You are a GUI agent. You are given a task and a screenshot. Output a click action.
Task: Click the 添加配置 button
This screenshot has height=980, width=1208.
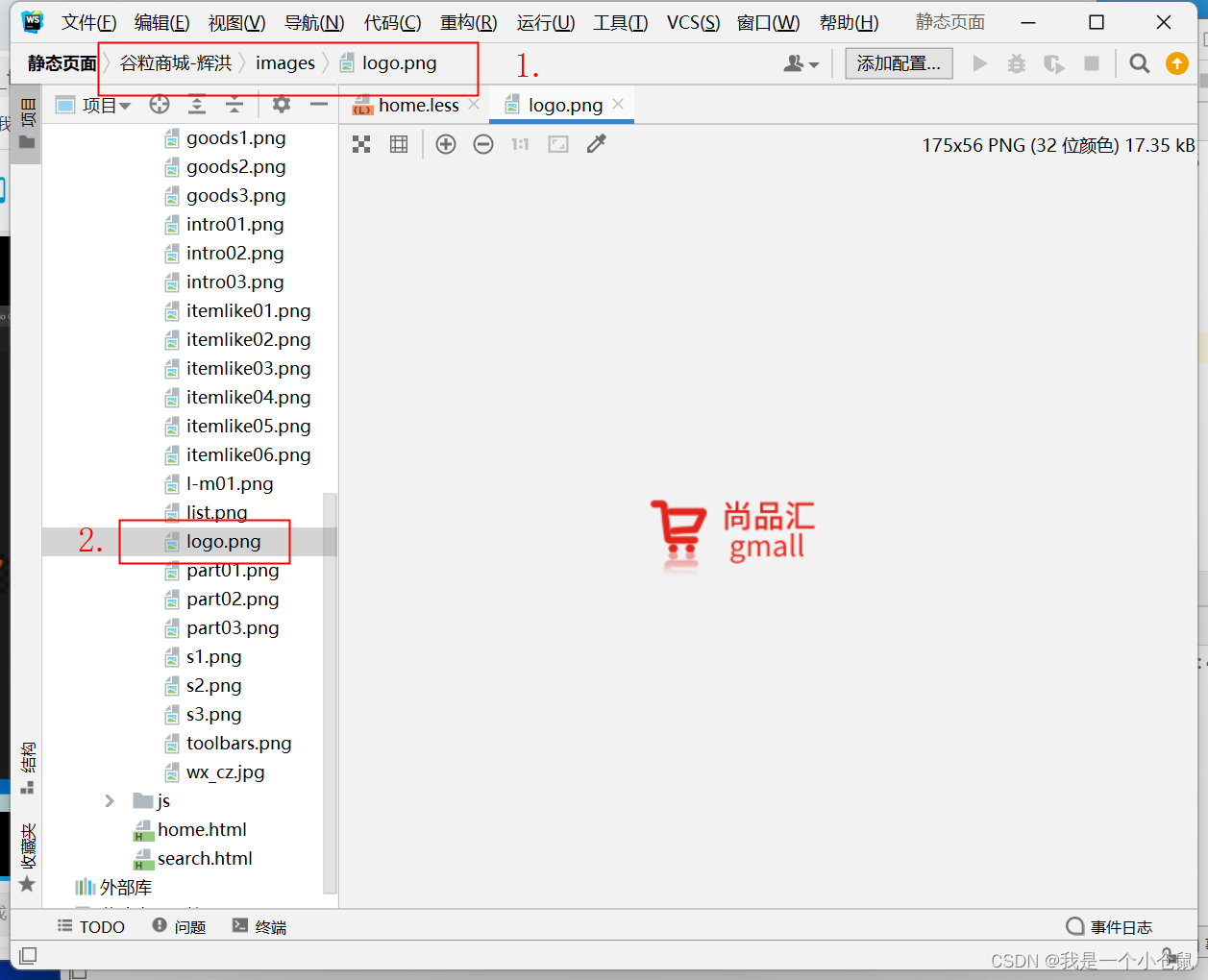click(x=898, y=63)
